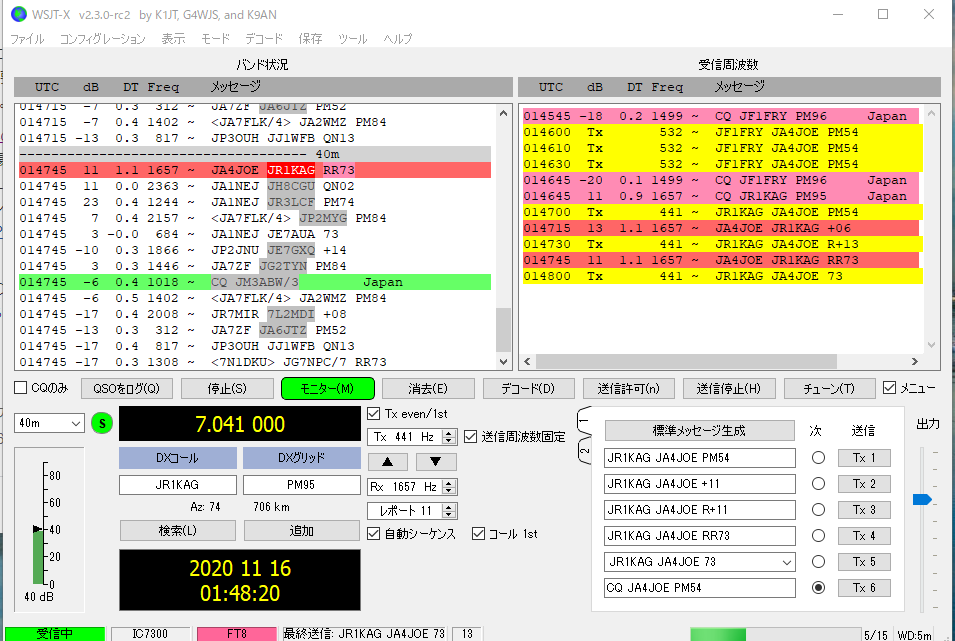Select the next radio button for Tx 2

[x=818, y=484]
